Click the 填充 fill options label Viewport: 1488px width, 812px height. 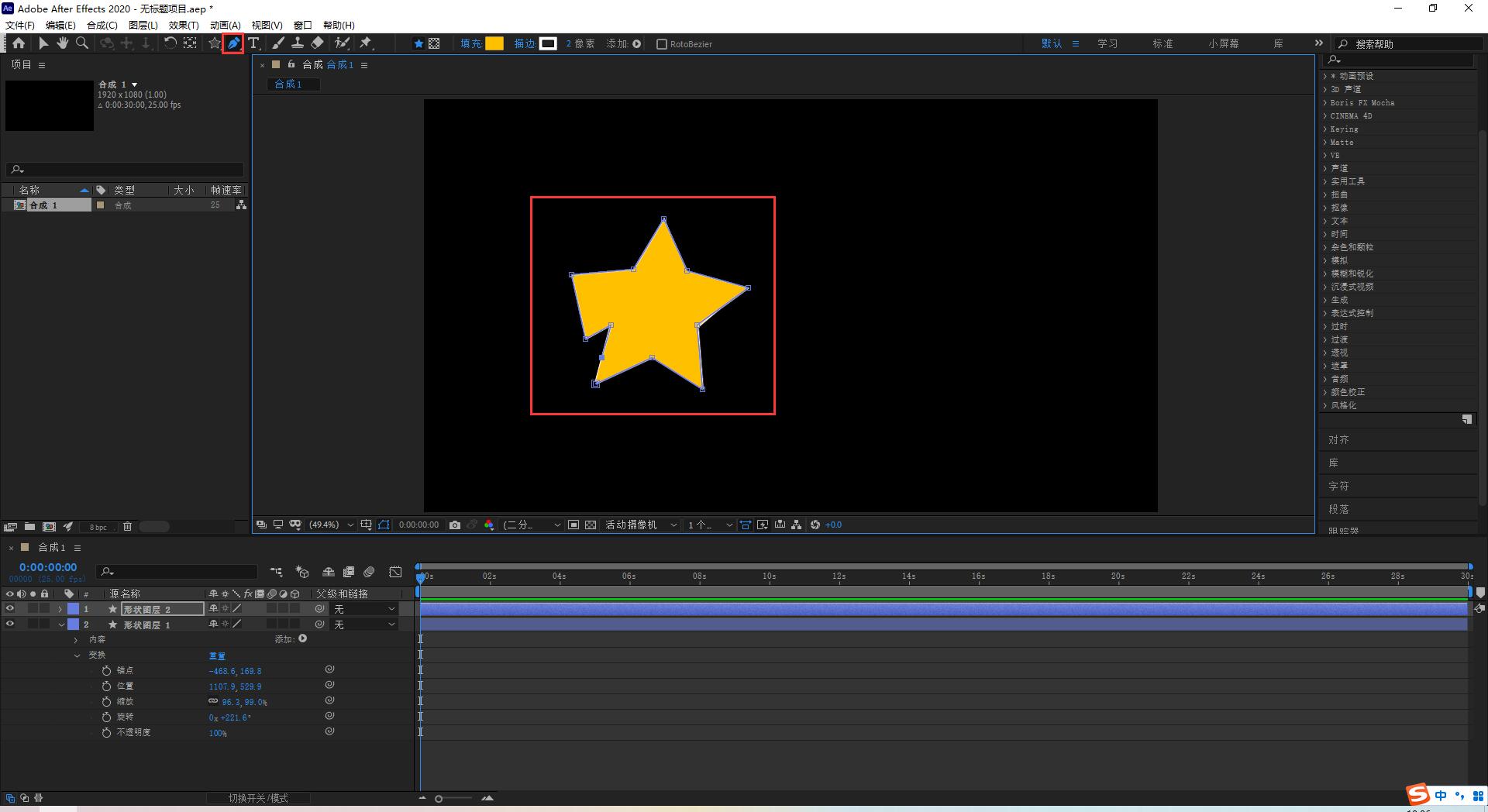point(470,44)
